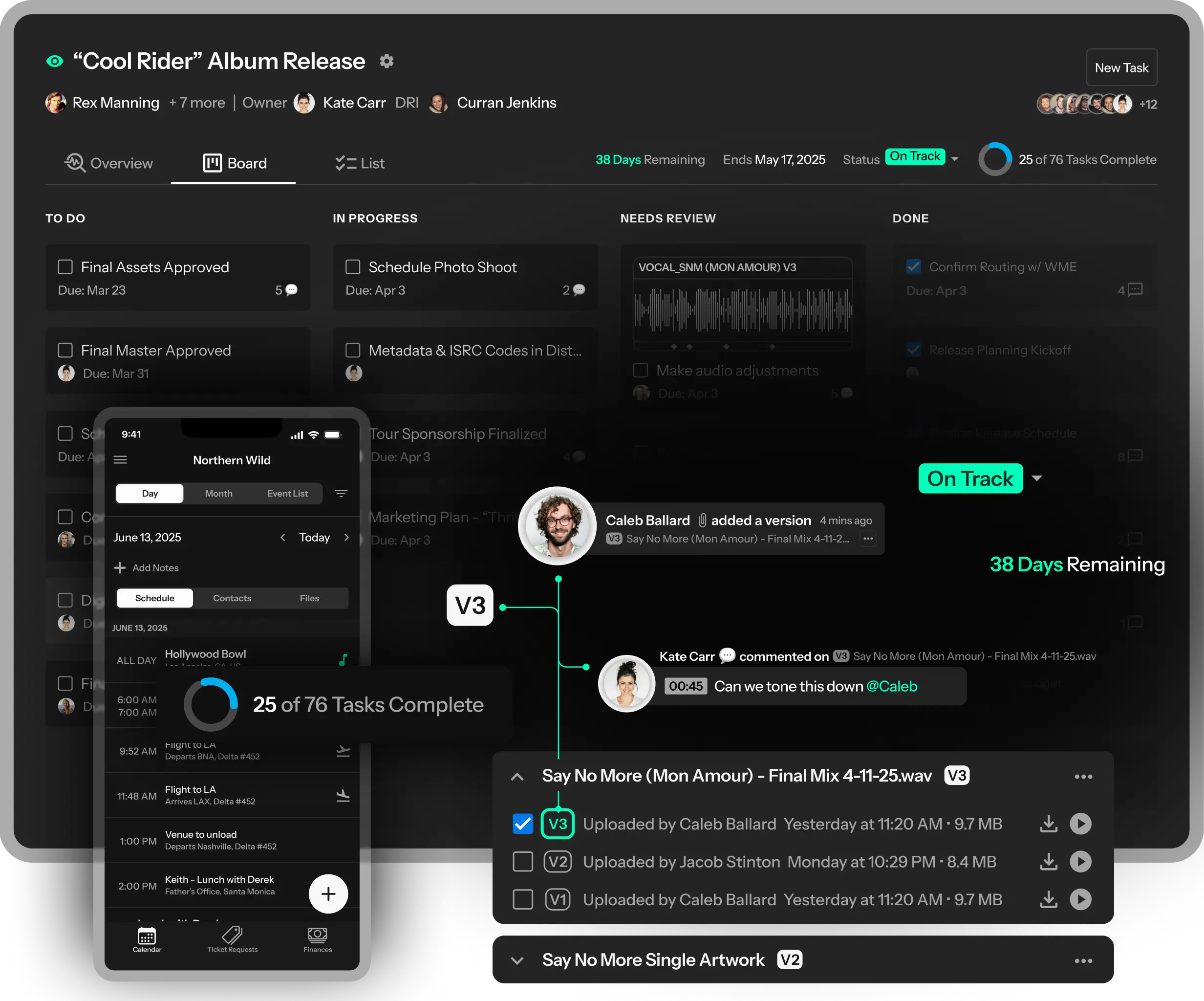Tap the phone filter icon
Screen dimensions: 1204x1001
pos(341,493)
